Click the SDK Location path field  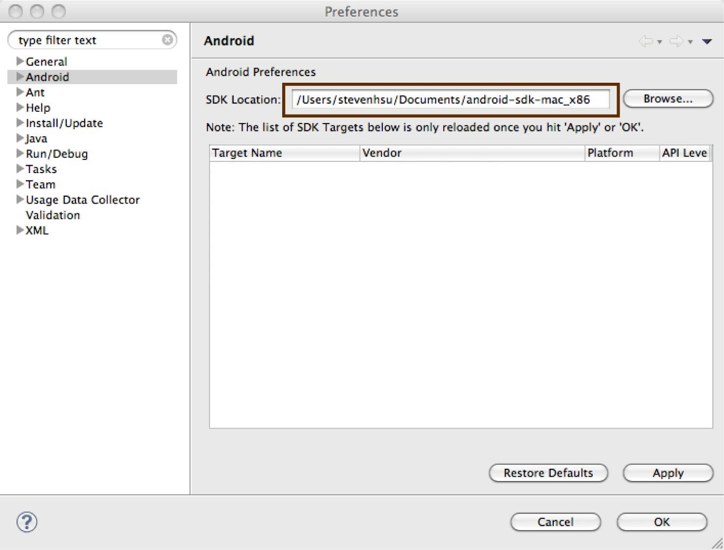(451, 100)
